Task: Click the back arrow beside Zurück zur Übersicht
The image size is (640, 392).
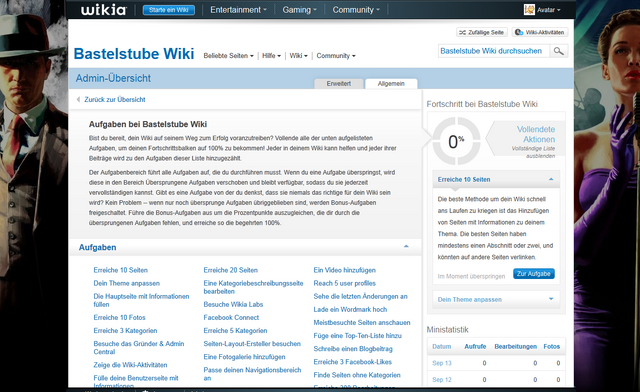Action: (78, 99)
